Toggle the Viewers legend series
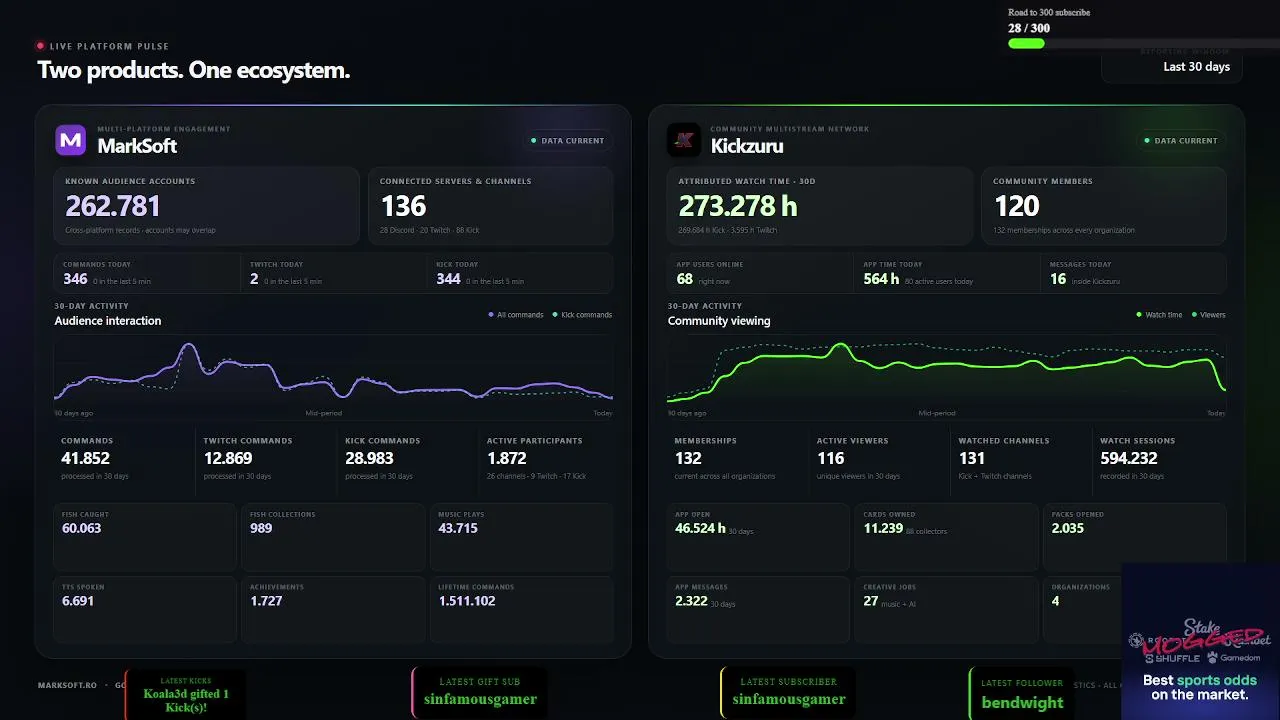1280x720 pixels. coord(1208,315)
